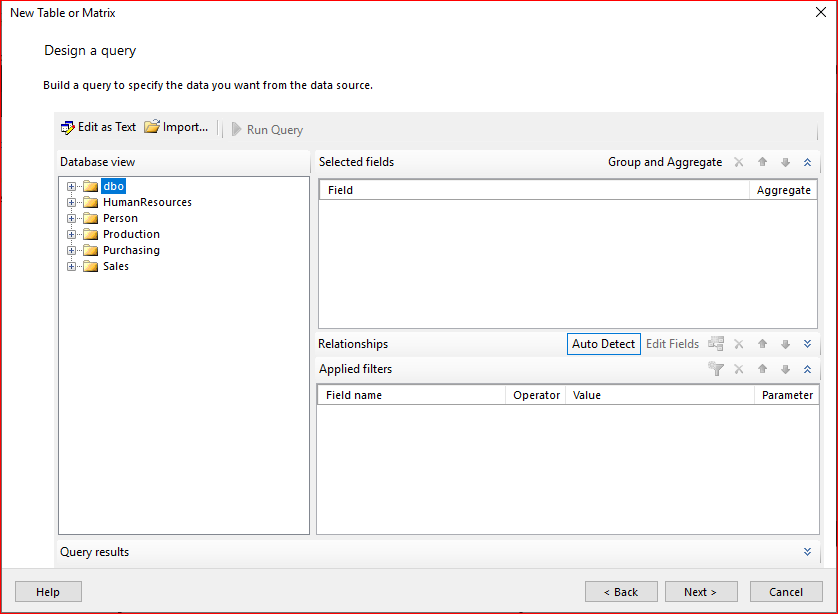Image resolution: width=838 pixels, height=614 pixels.
Task: Collapse the Selected fields section
Action: tap(807, 162)
